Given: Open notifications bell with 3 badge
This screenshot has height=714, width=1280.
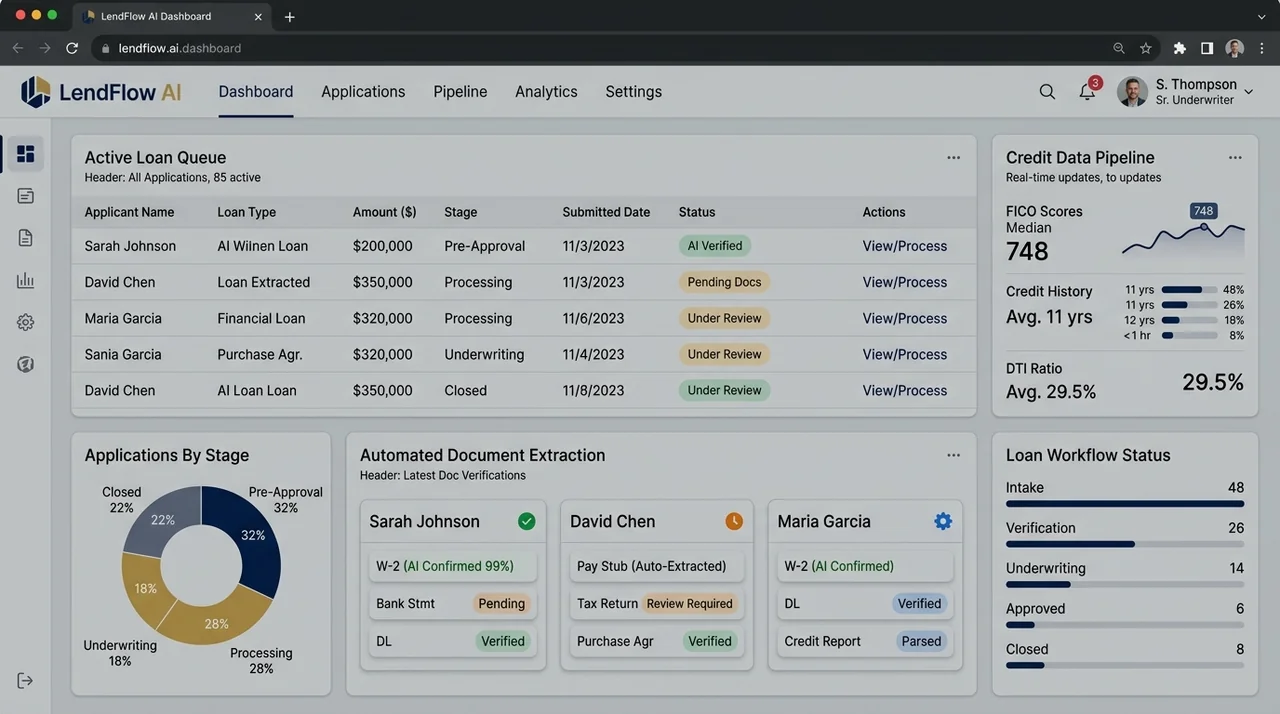Looking at the screenshot, I should pyautogui.click(x=1088, y=91).
